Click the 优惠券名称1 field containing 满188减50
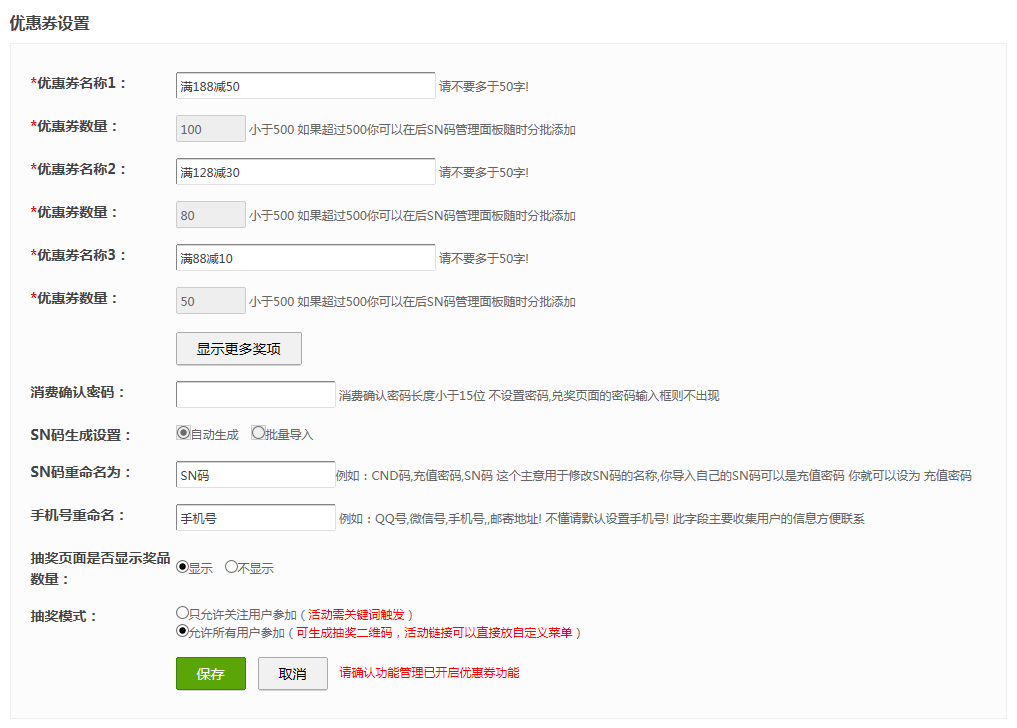The width and height of the screenshot is (1017, 728). (x=305, y=86)
